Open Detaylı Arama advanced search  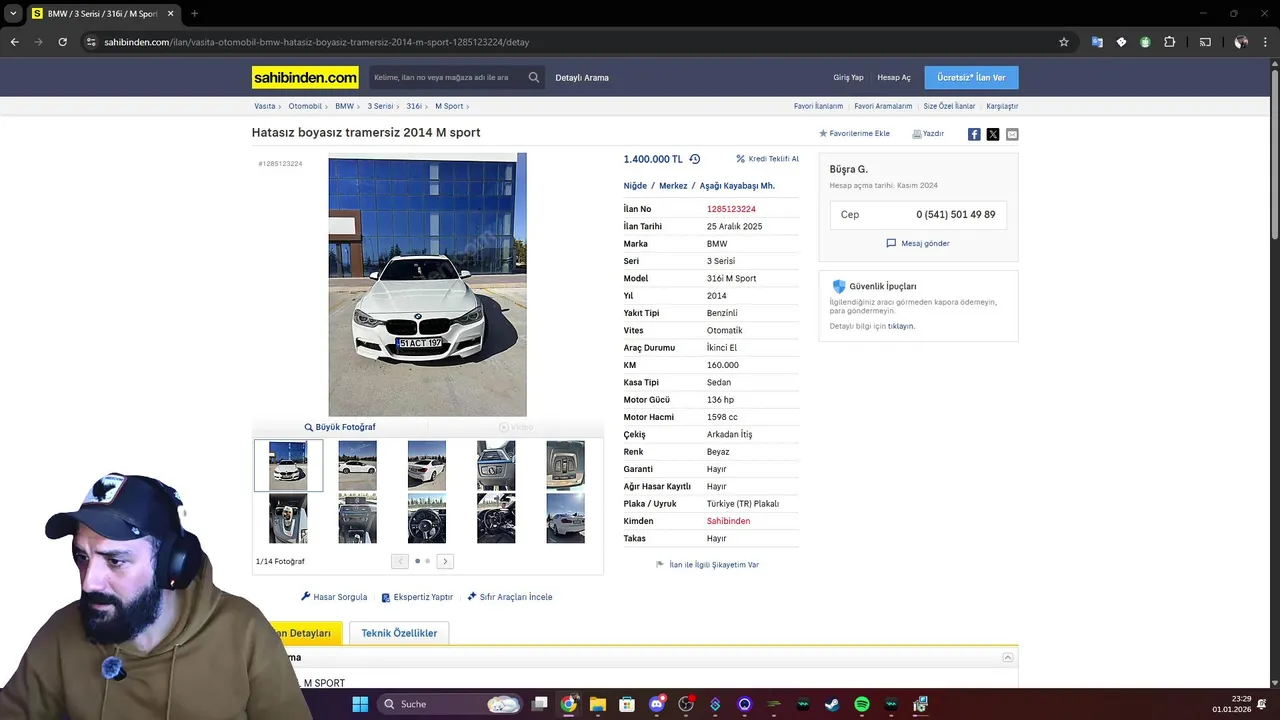coord(582,77)
